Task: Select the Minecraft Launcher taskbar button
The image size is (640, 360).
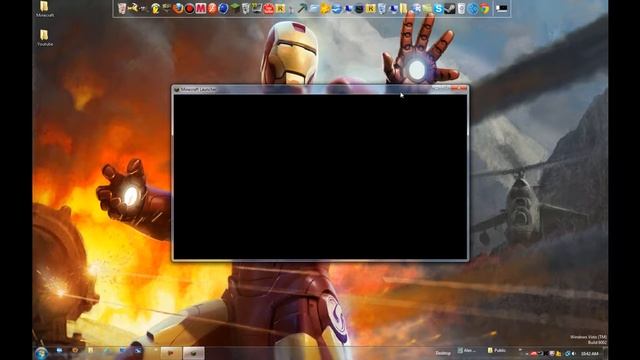Action: [193, 353]
